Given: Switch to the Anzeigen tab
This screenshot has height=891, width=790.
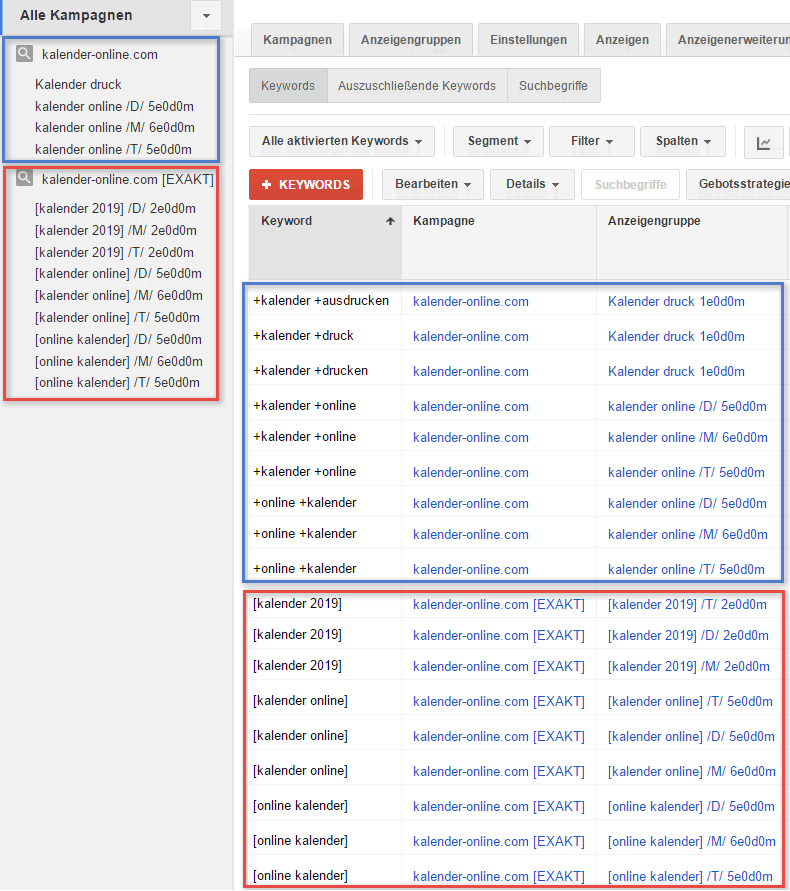Looking at the screenshot, I should point(622,40).
